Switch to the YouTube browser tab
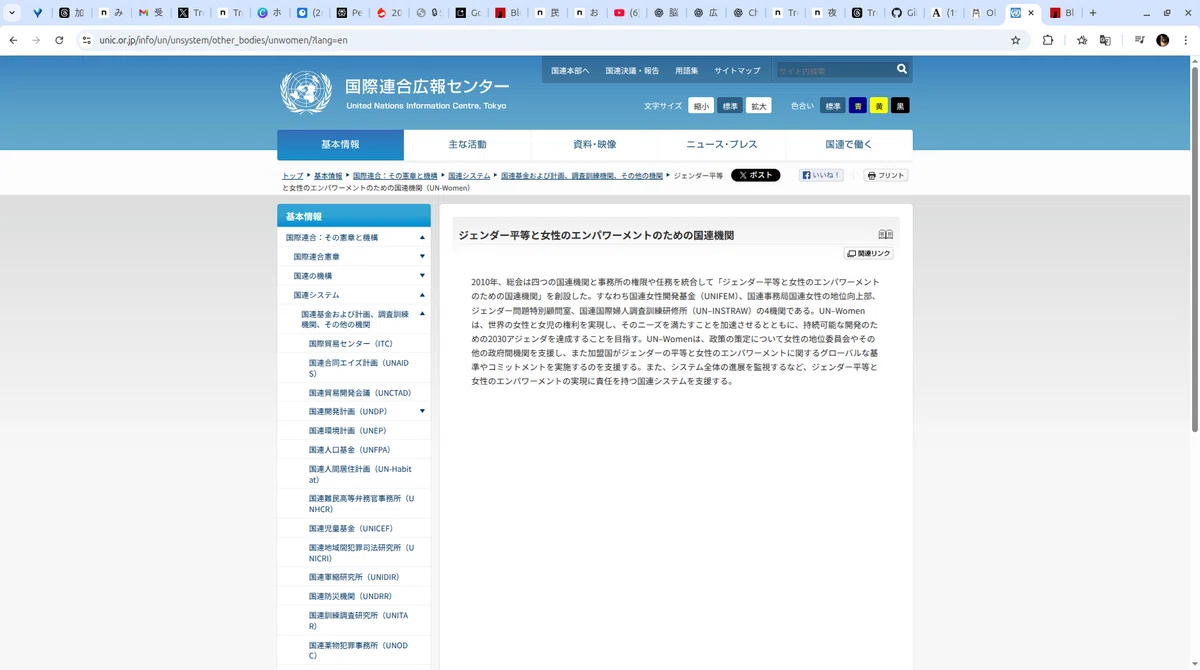This screenshot has height=670, width=1200. pyautogui.click(x=625, y=13)
